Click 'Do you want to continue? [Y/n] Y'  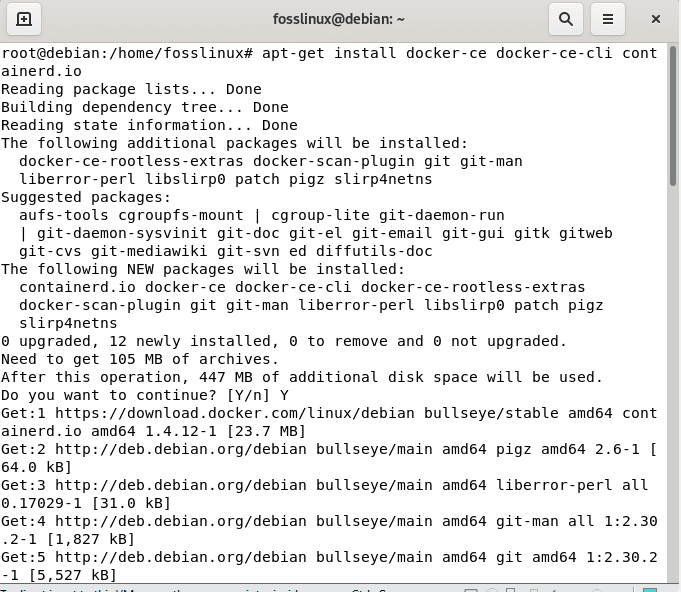tap(145, 395)
